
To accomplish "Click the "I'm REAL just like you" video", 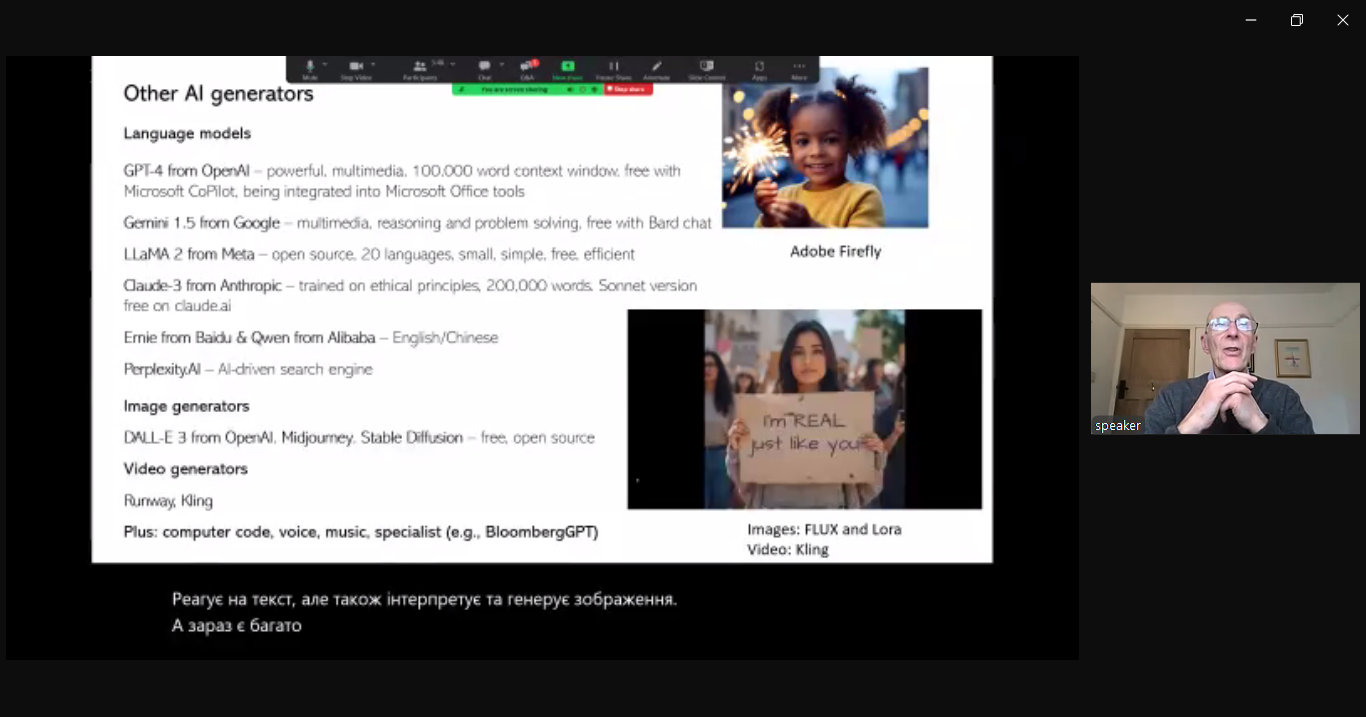I will [804, 409].
